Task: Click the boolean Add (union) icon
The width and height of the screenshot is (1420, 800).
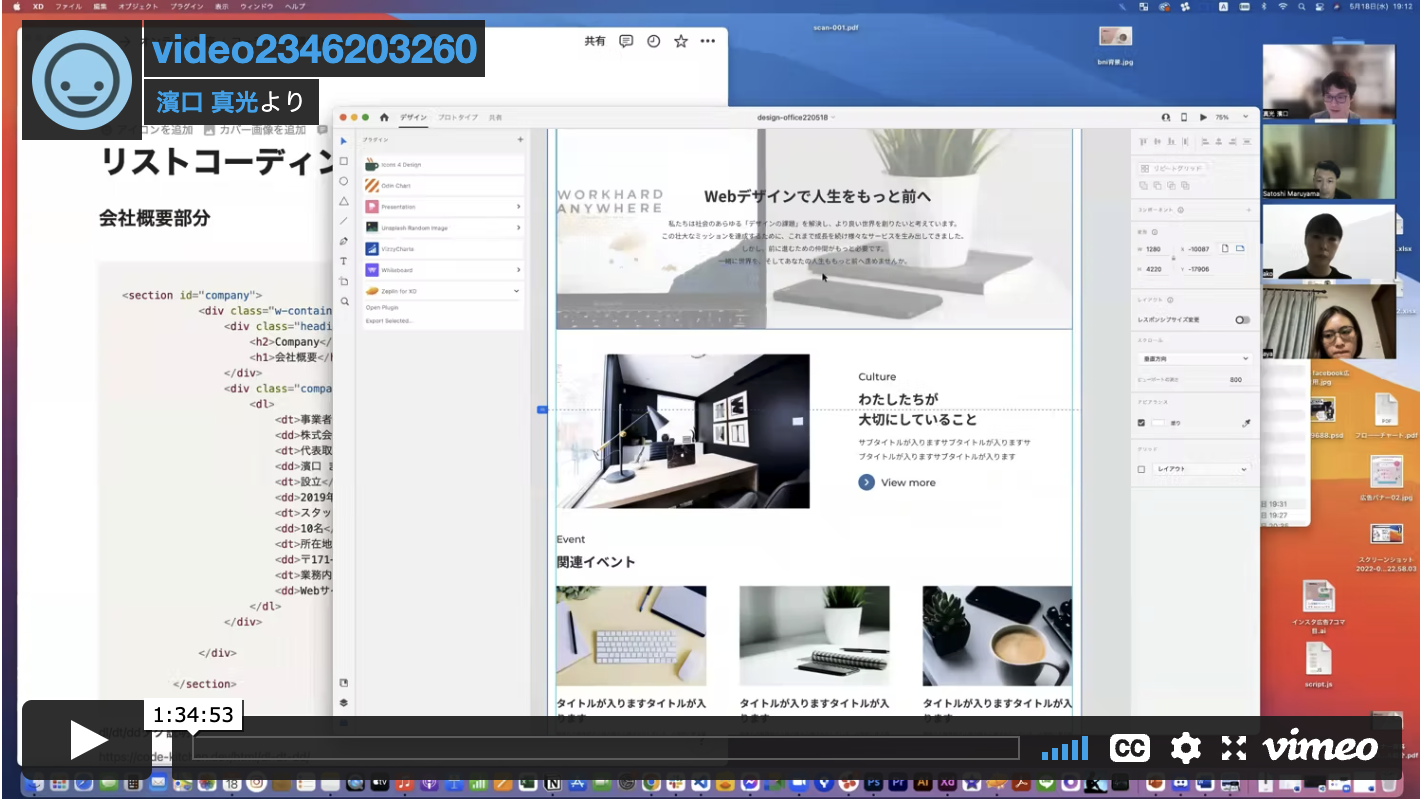Action: [x=1144, y=185]
